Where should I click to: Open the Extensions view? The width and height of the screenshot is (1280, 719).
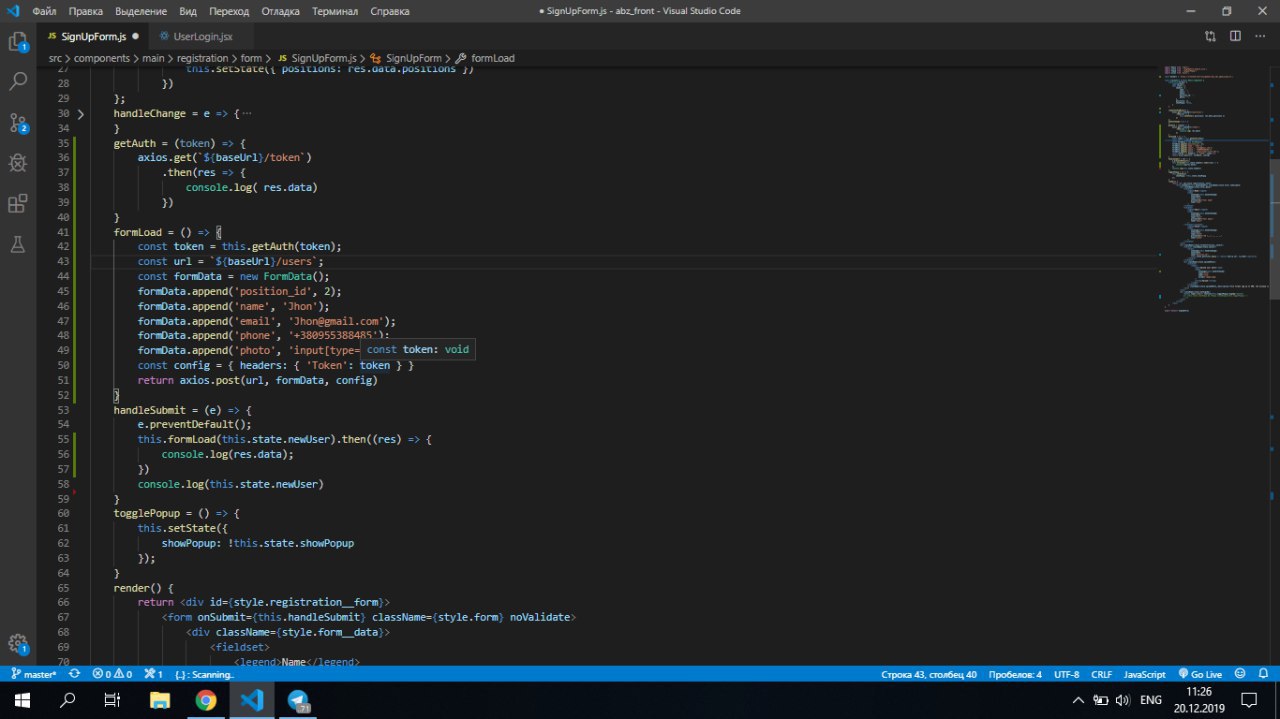(18, 204)
